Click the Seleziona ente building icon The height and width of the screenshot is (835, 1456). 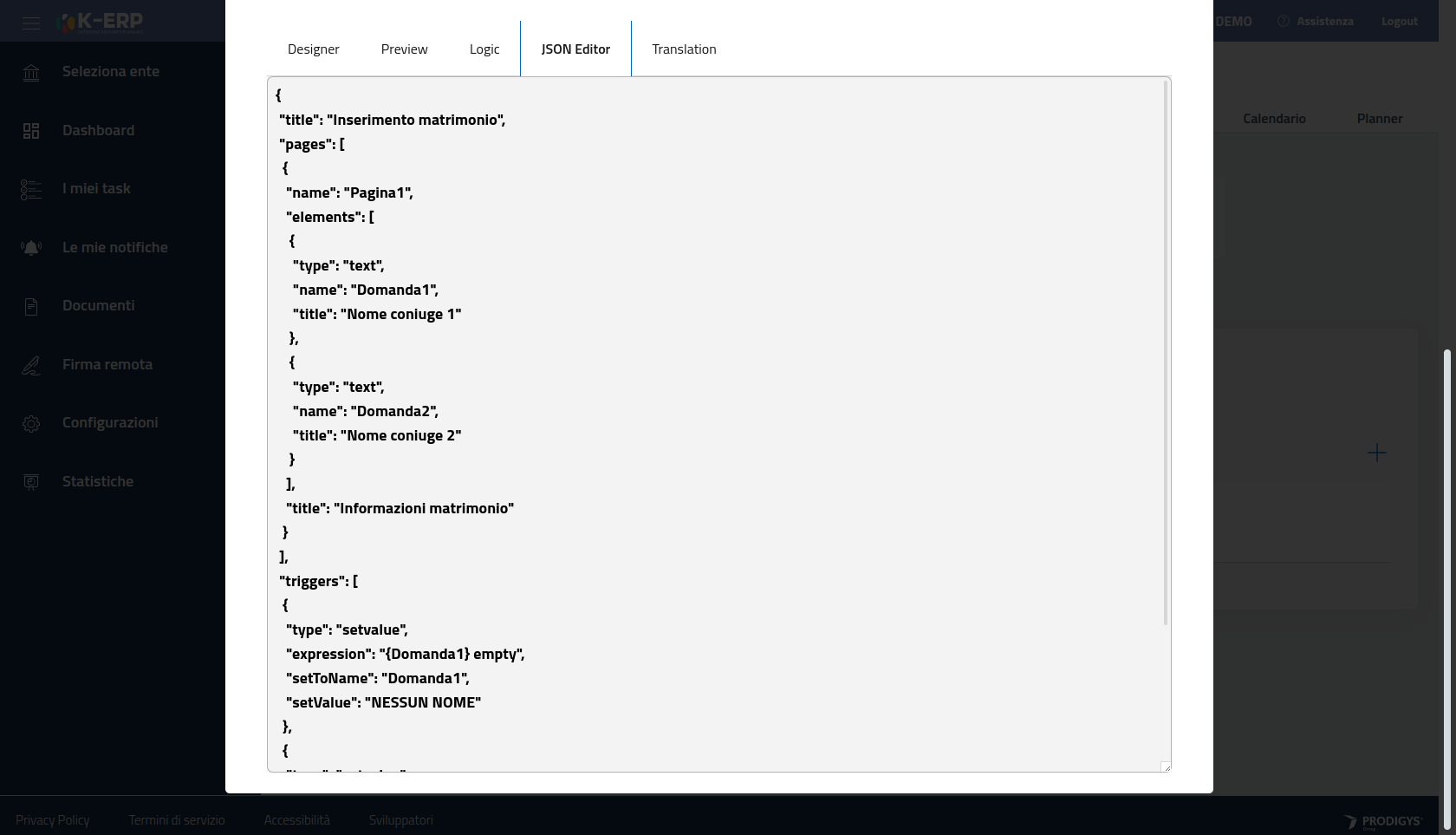(31, 73)
